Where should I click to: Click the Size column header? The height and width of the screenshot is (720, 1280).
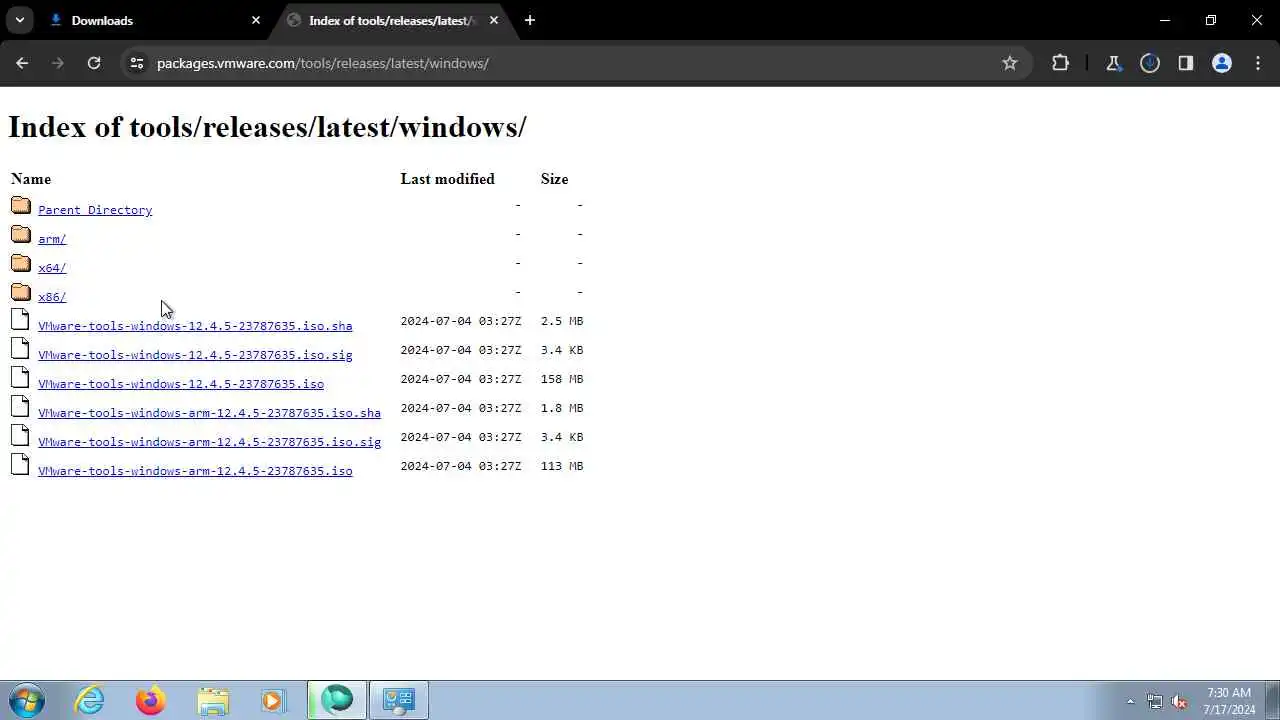[554, 179]
